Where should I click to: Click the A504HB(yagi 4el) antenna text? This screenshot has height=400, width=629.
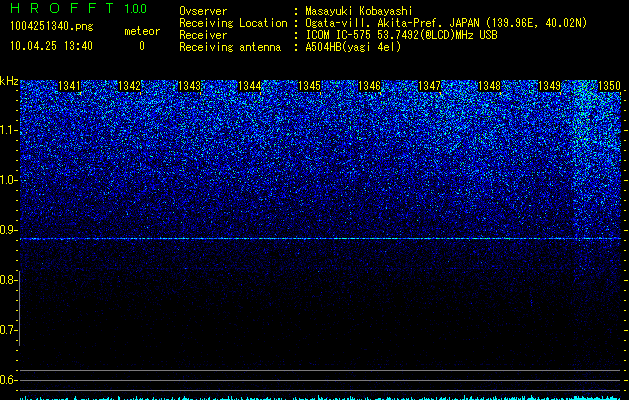coord(353,47)
